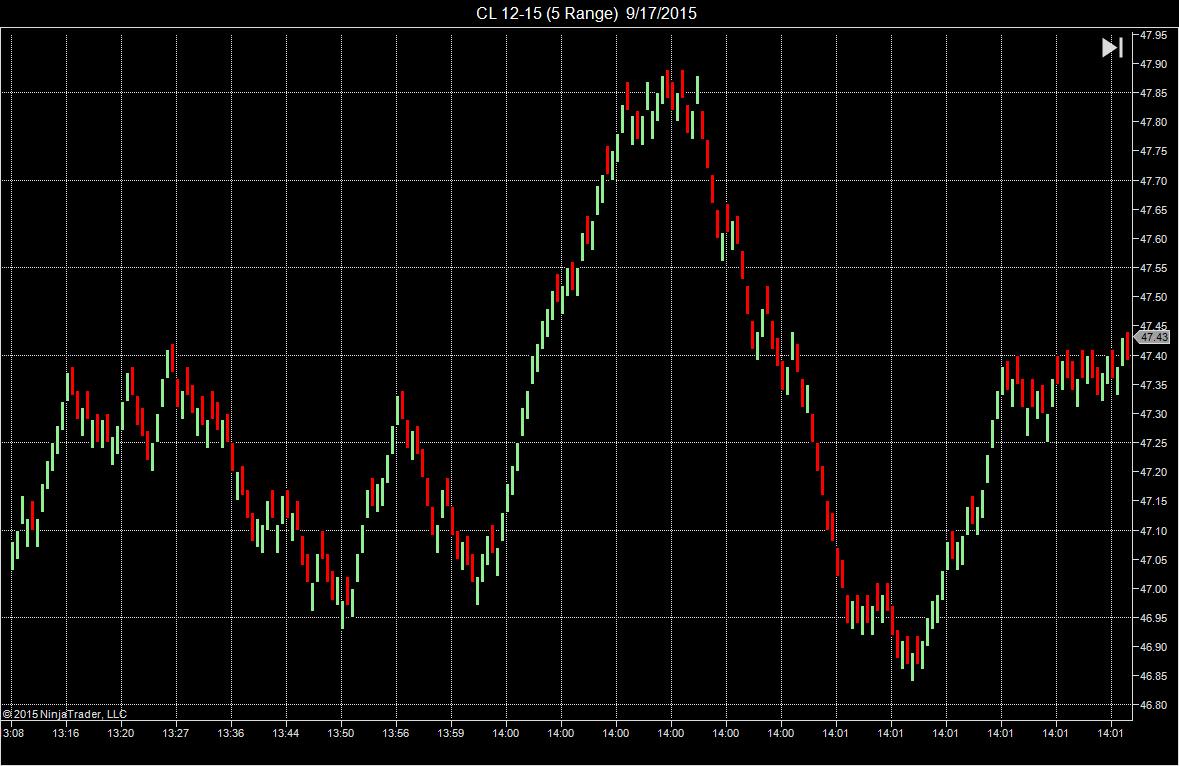Click the 13:16 time axis label
Viewport: 1179px width, 766px height.
pyautogui.click(x=66, y=733)
